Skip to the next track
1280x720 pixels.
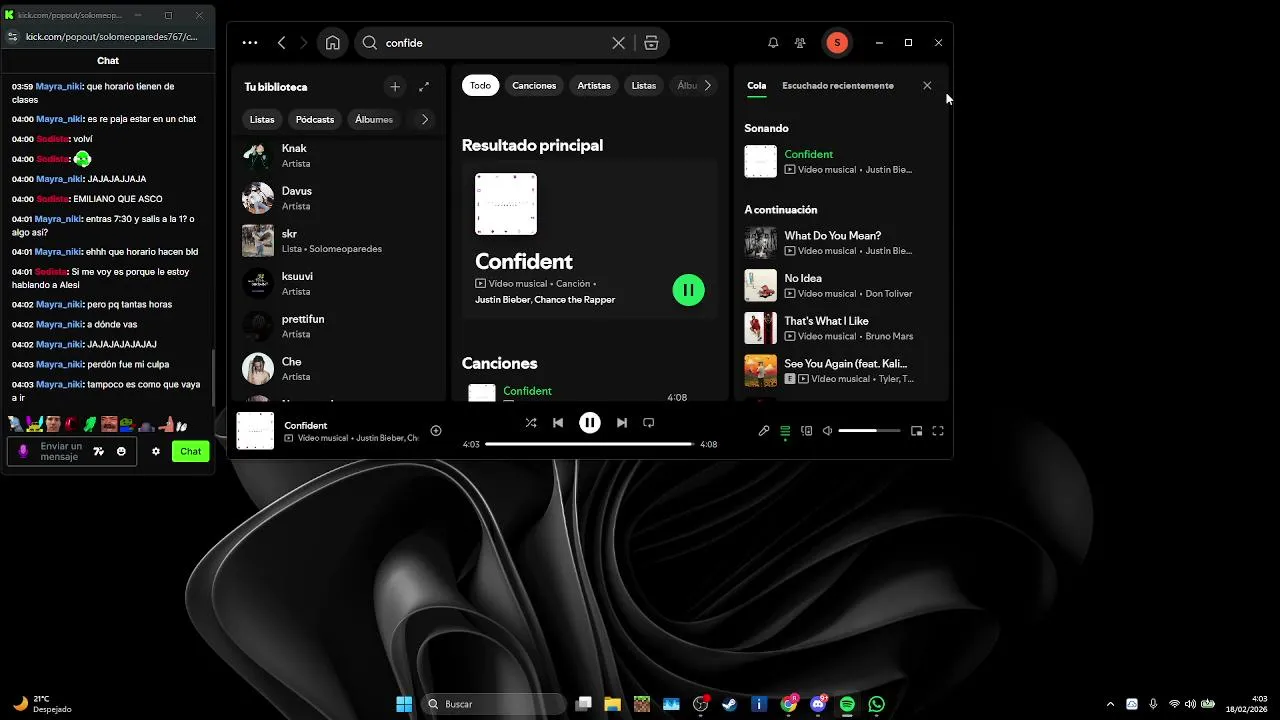[x=622, y=423]
